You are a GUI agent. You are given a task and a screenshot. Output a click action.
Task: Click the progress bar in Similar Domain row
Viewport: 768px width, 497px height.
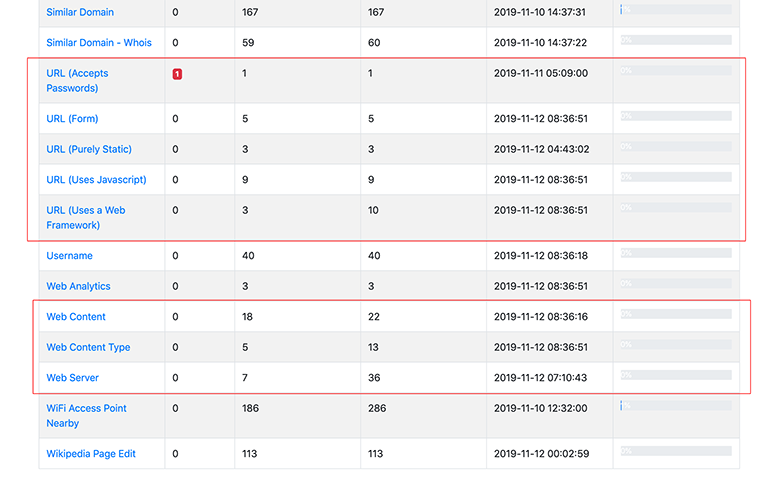676,10
